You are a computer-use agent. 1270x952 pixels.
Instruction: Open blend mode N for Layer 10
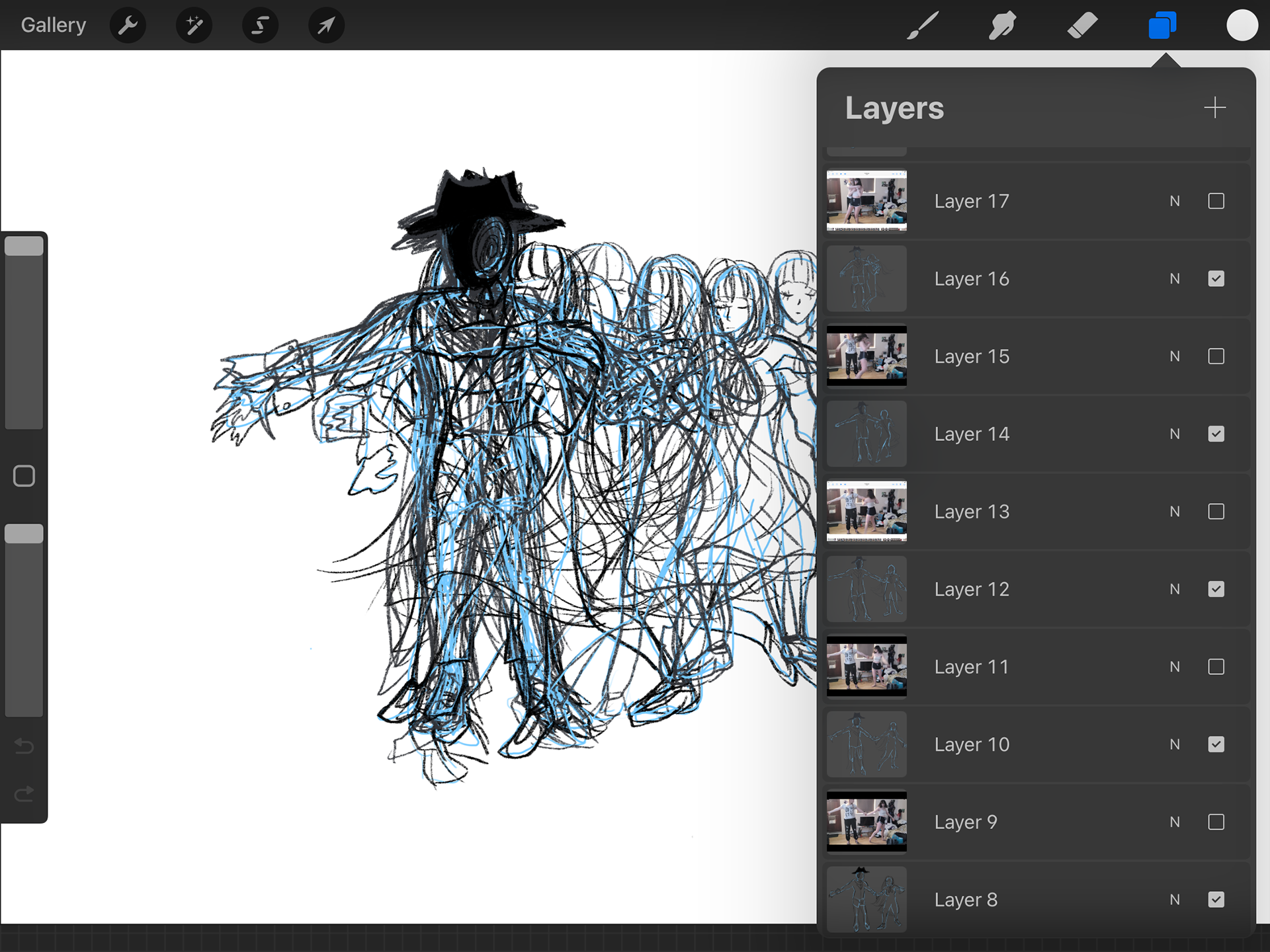click(x=1175, y=744)
